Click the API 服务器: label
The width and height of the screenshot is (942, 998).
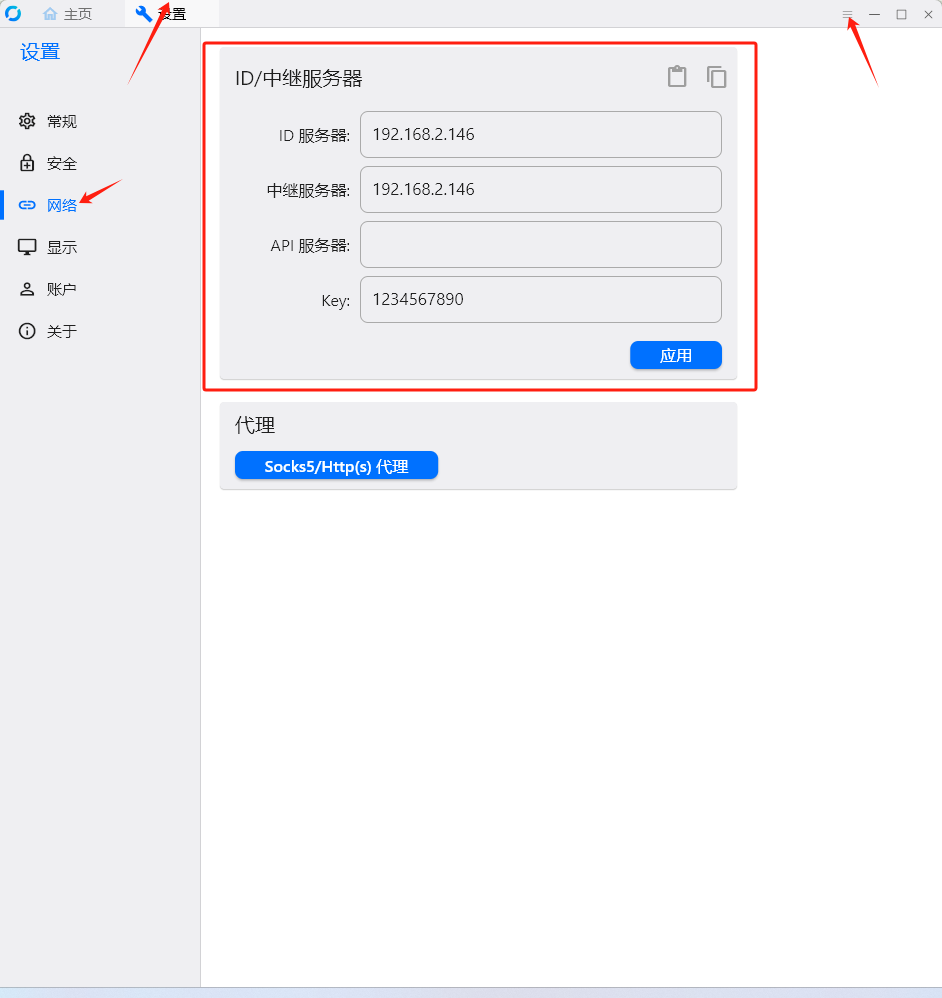[x=310, y=246]
